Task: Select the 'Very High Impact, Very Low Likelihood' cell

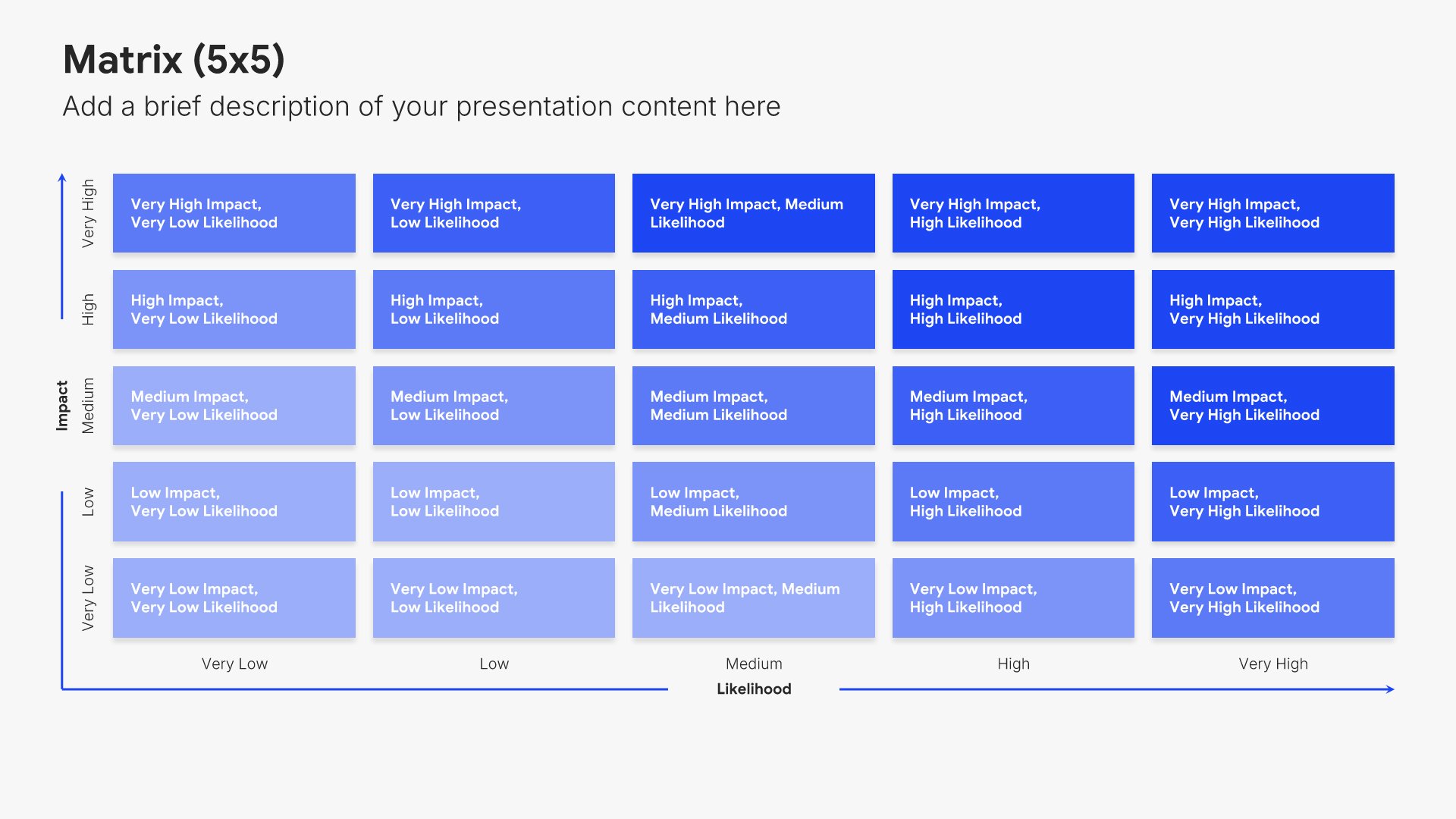Action: click(234, 213)
